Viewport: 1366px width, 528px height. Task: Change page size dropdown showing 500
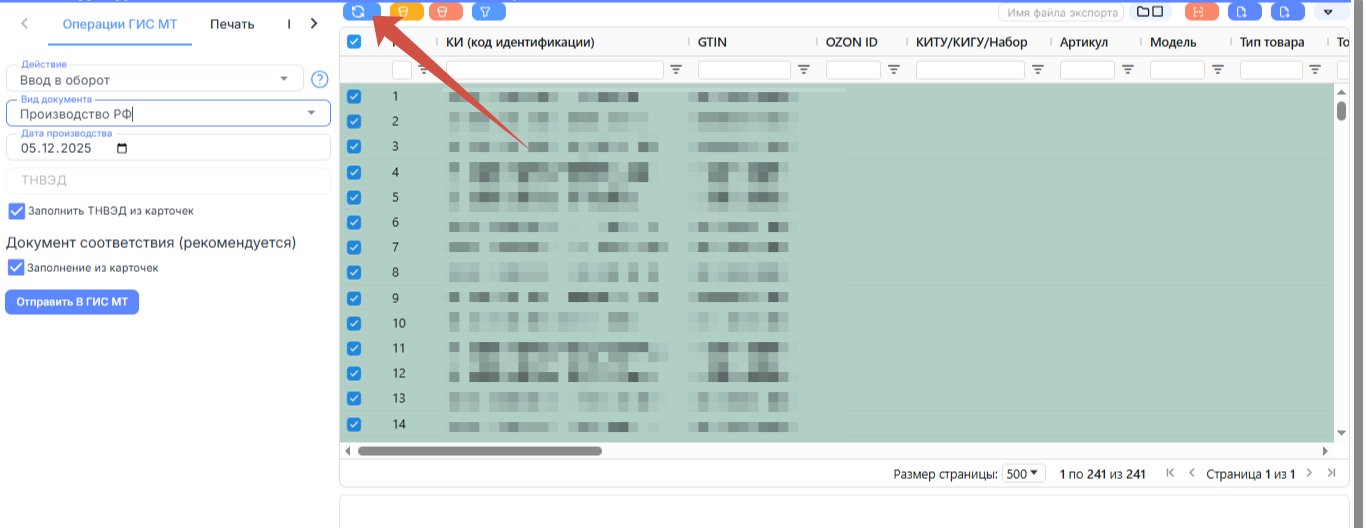tap(1022, 474)
